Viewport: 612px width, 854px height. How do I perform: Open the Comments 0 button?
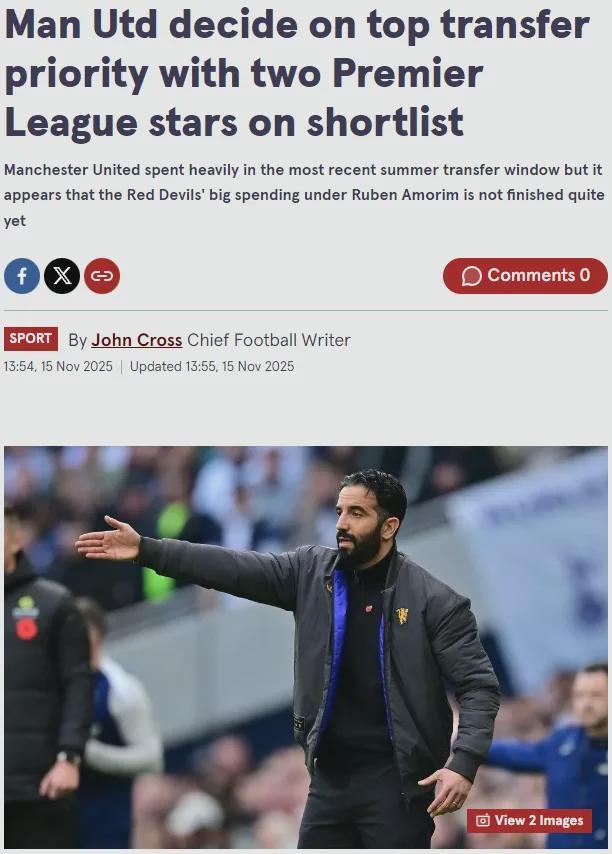(x=525, y=276)
